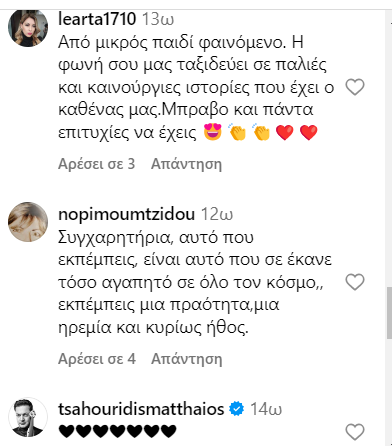Screen dimensions: 392x446
Task: Open learta1710's profile picture
Action: pyautogui.click(x=28, y=27)
